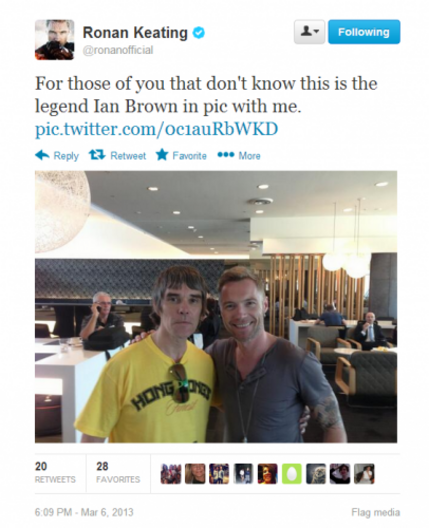
Task: View the 28 favorites list
Action: pyautogui.click(x=118, y=472)
